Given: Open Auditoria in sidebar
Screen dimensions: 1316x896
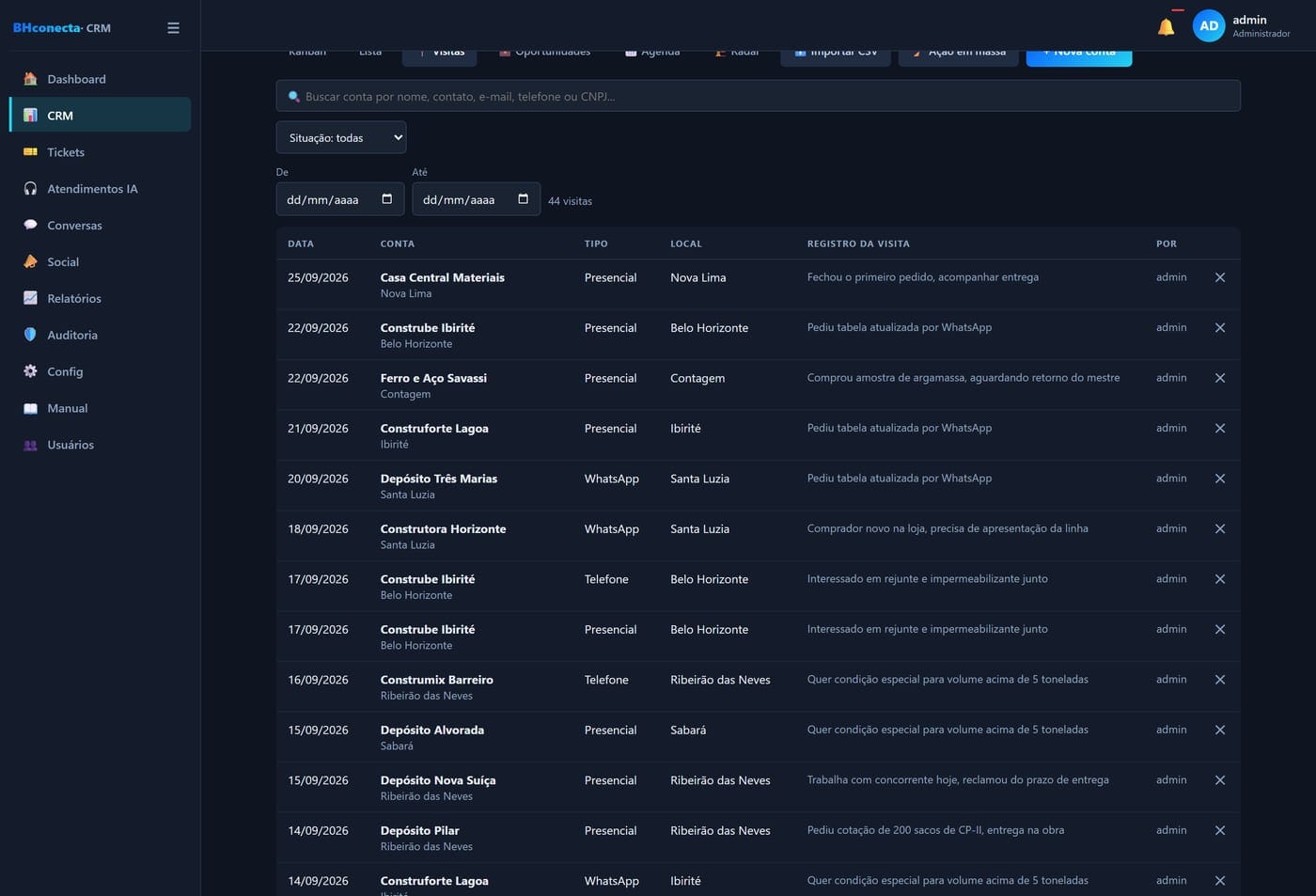Looking at the screenshot, I should point(100,336).
